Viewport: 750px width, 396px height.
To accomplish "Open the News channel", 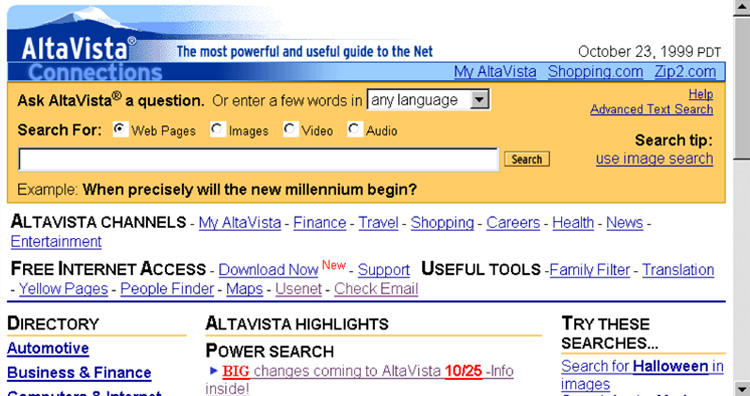I will 624,223.
